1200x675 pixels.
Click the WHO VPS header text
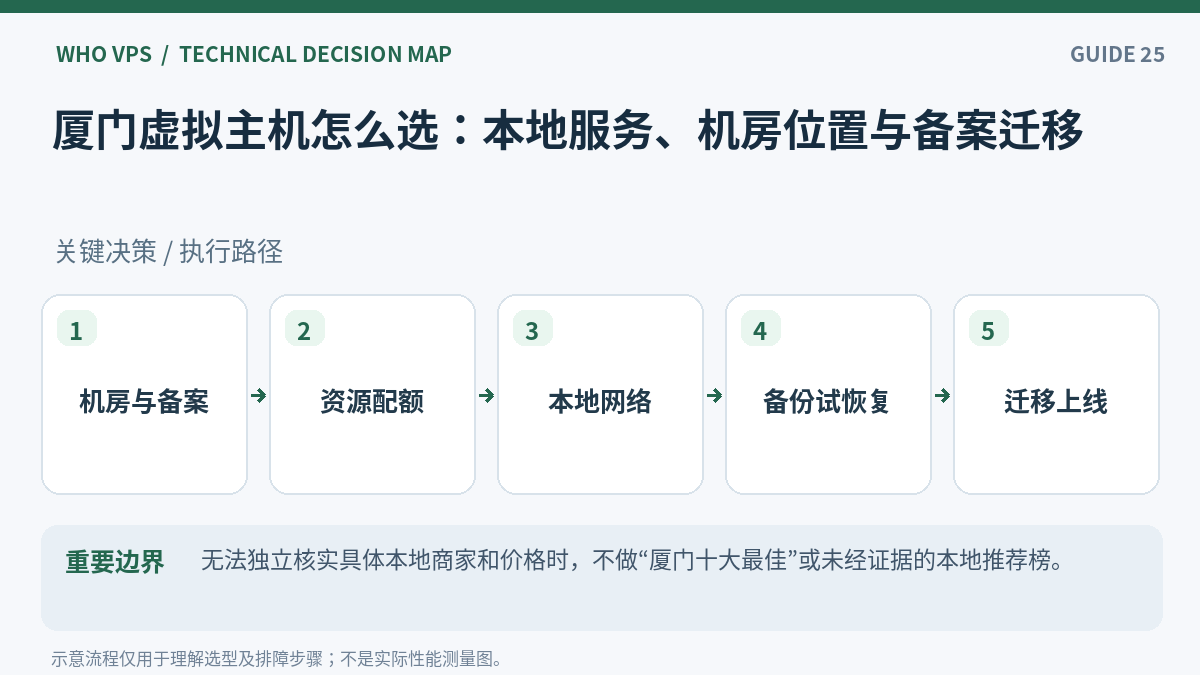coord(104,54)
